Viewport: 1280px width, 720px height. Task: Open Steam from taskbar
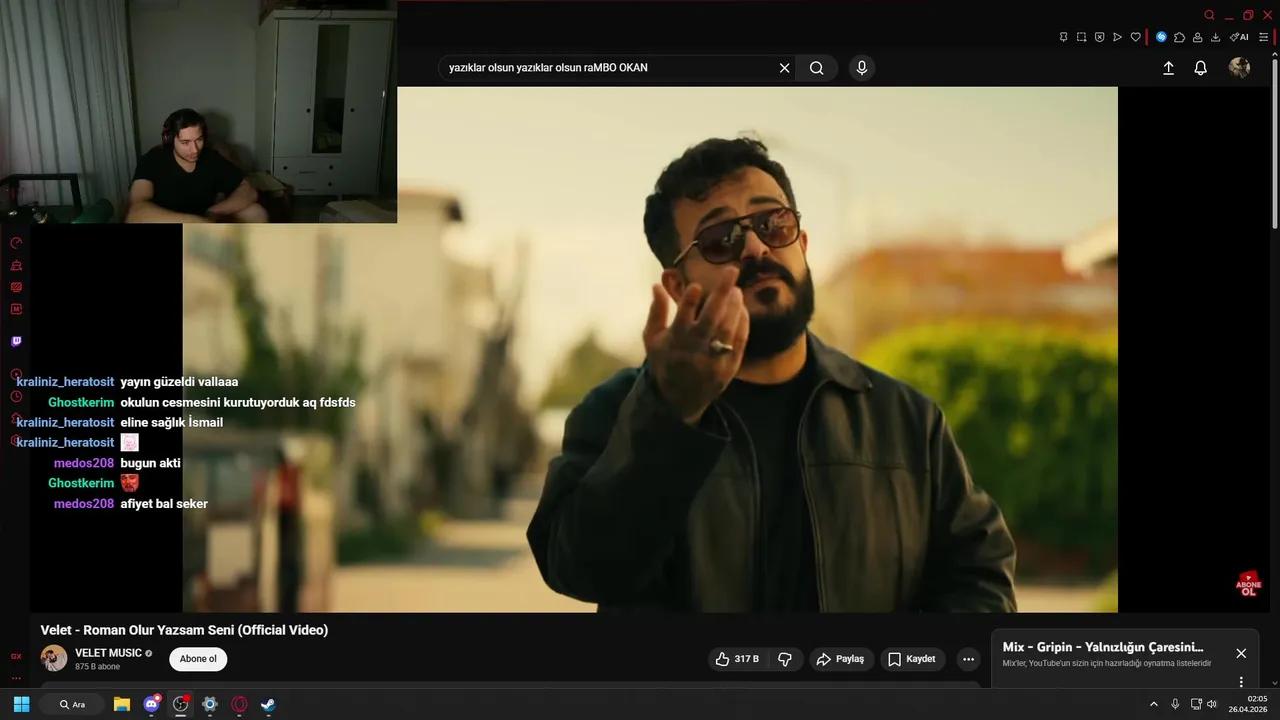[x=268, y=704]
